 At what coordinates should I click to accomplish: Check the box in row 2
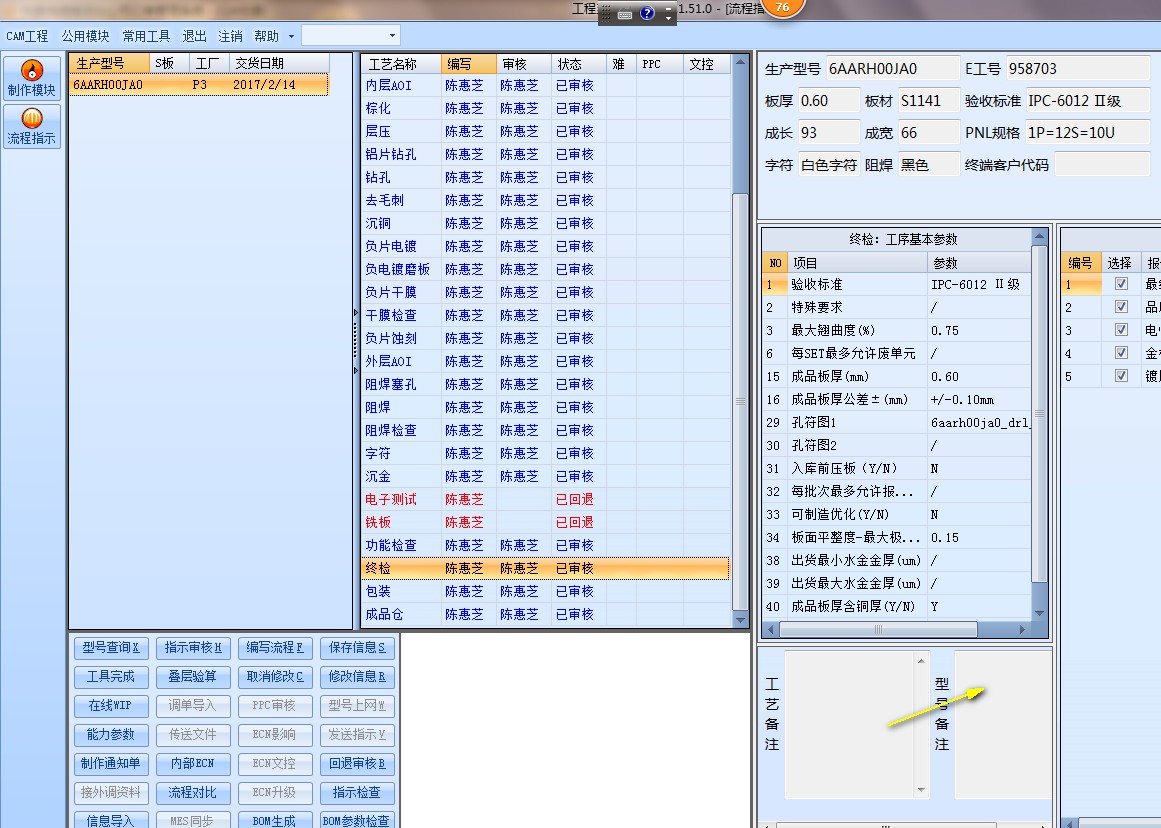[1121, 307]
